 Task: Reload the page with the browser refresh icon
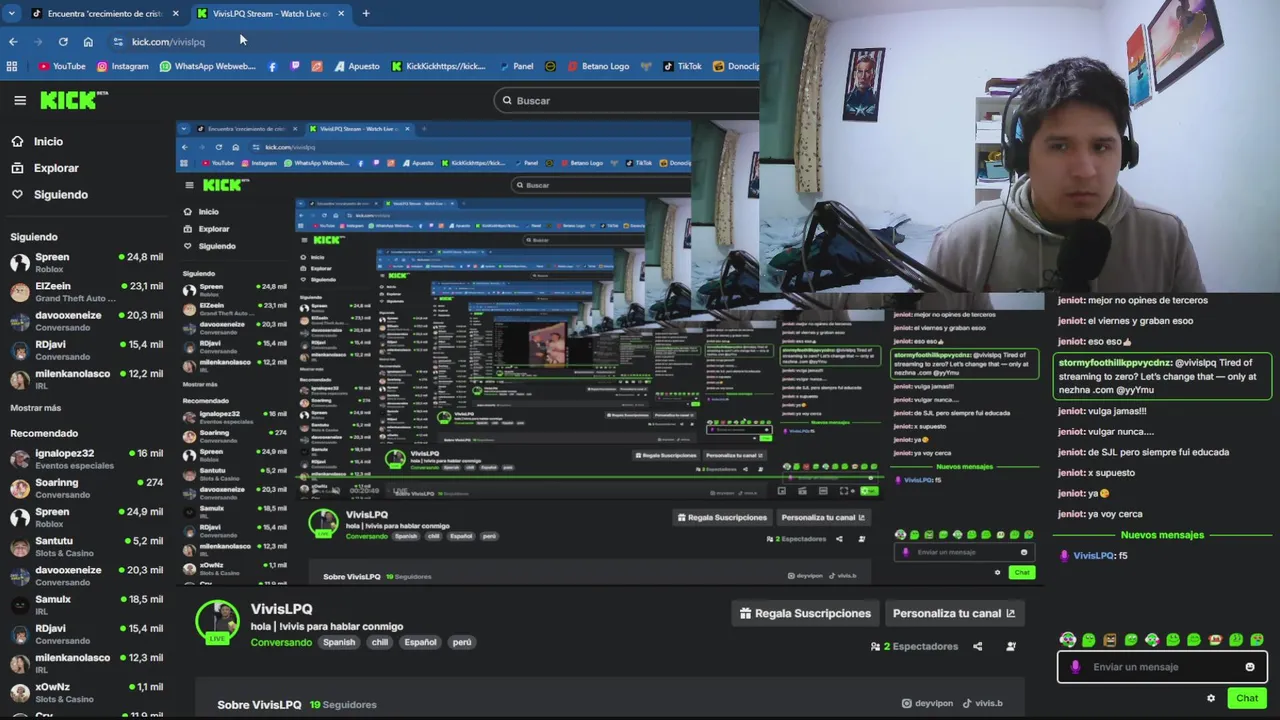coord(63,42)
